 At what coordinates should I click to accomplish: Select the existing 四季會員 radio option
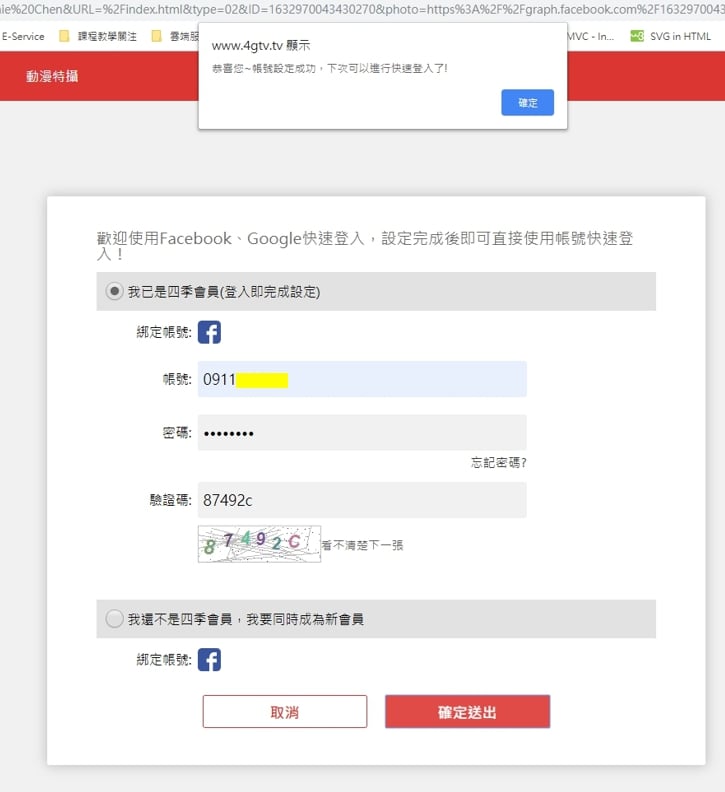[115, 292]
